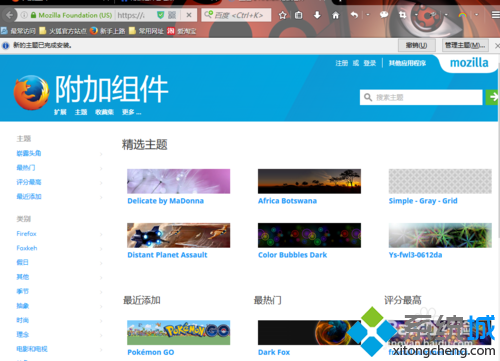Image resolution: width=500 pixels, height=361 pixels.
Task: Click the Firefox logo on the add-ons header
Action: pyautogui.click(x=31, y=93)
